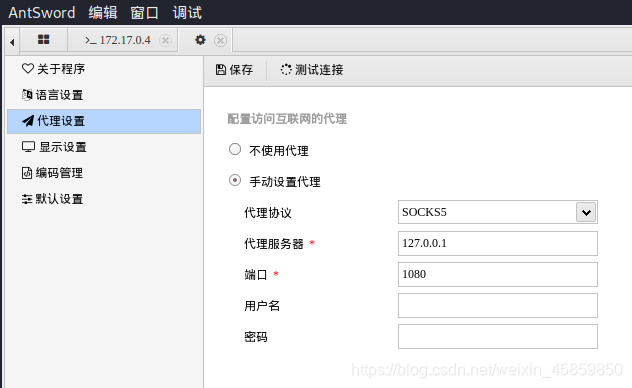632x388 pixels.
Task: Open 显示设置 in the sidebar
Action: tap(104, 147)
